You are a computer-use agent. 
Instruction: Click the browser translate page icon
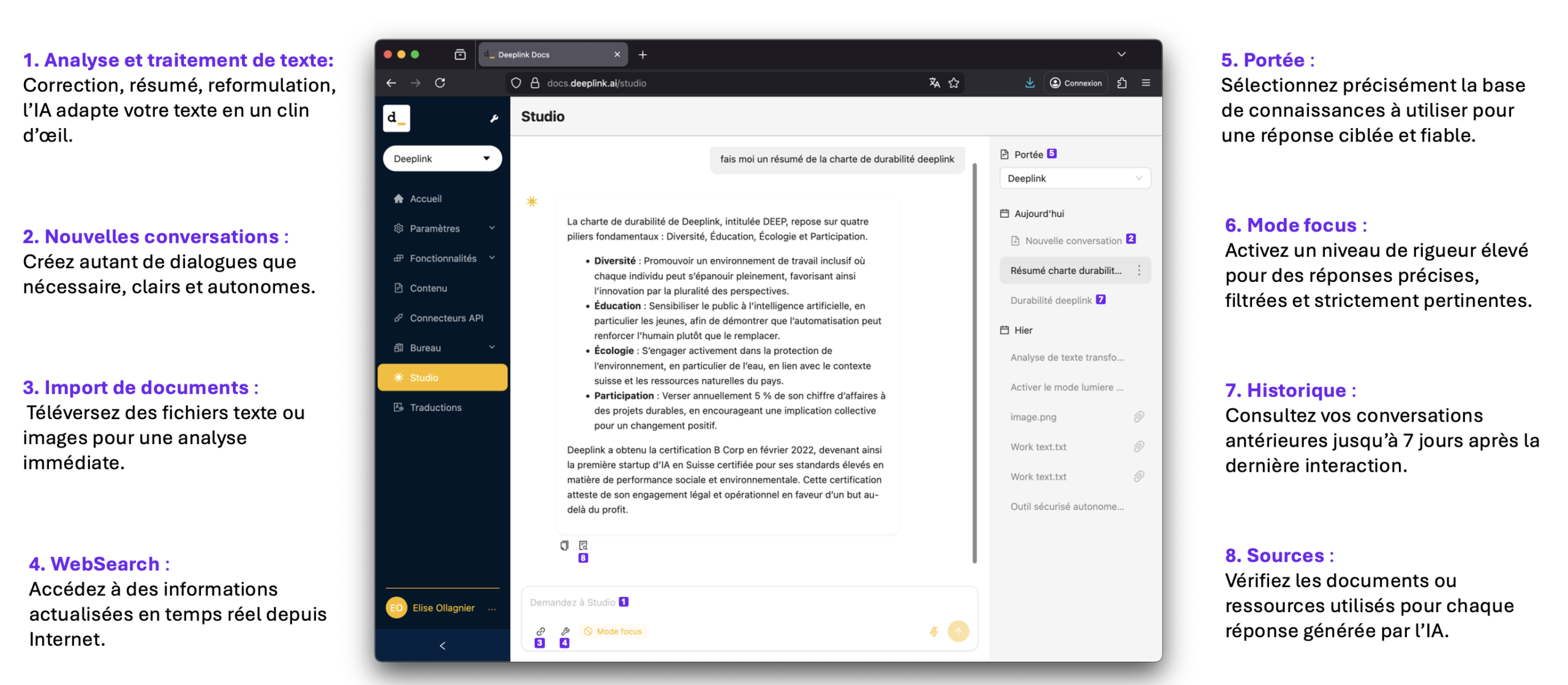(934, 83)
